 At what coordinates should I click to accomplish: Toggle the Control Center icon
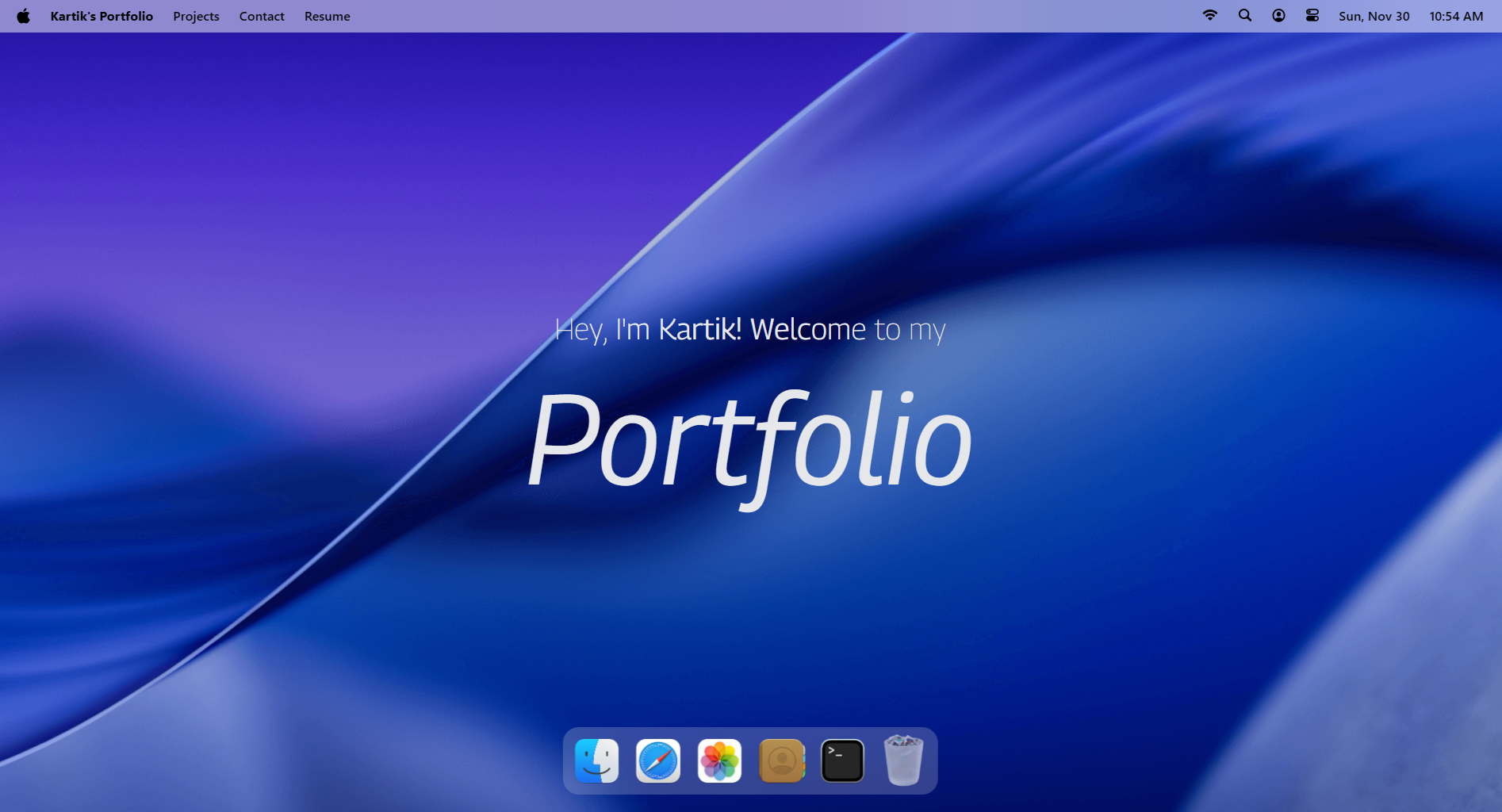[1312, 16]
